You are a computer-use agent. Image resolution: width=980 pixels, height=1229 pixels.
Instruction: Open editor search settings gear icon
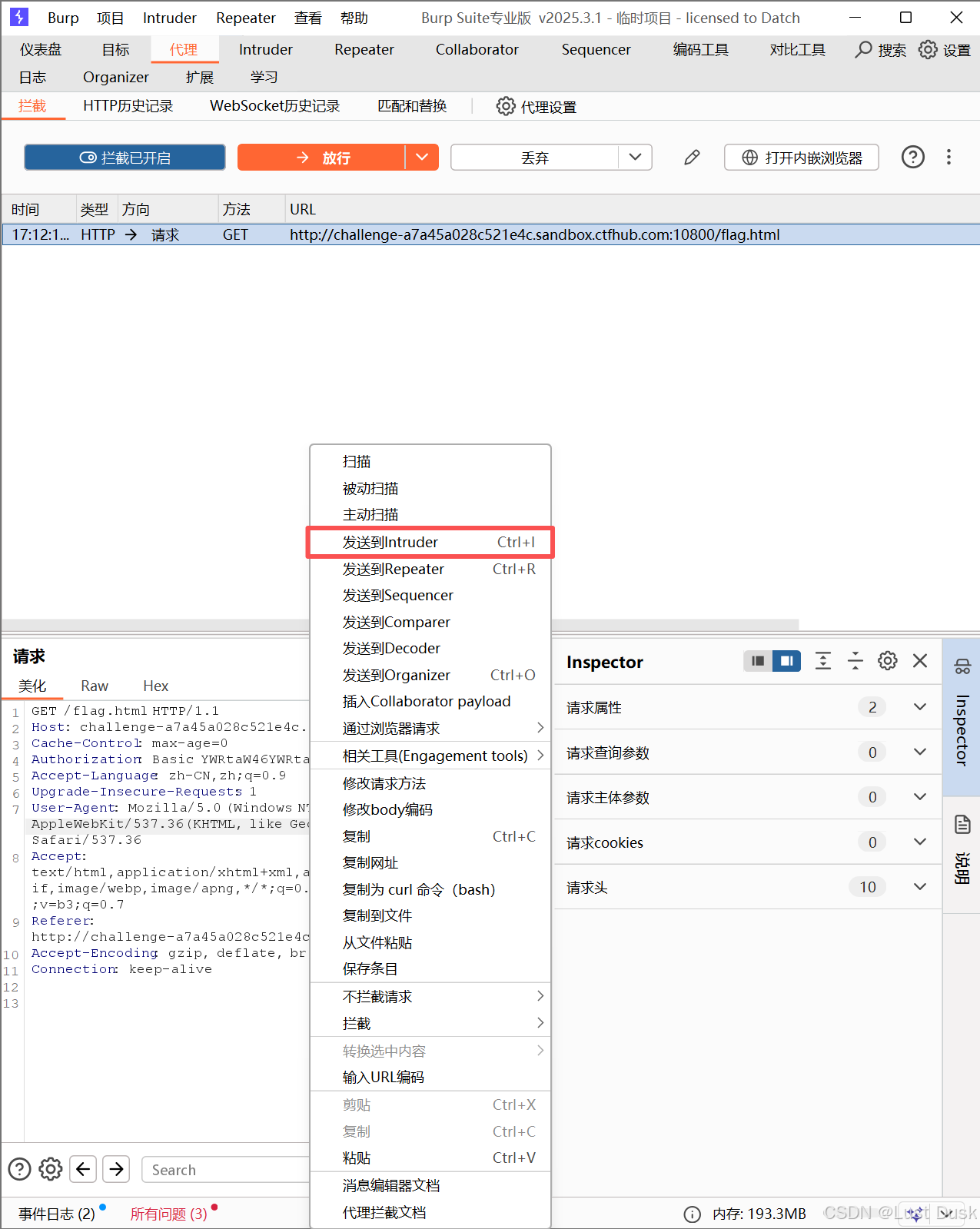(x=51, y=1169)
